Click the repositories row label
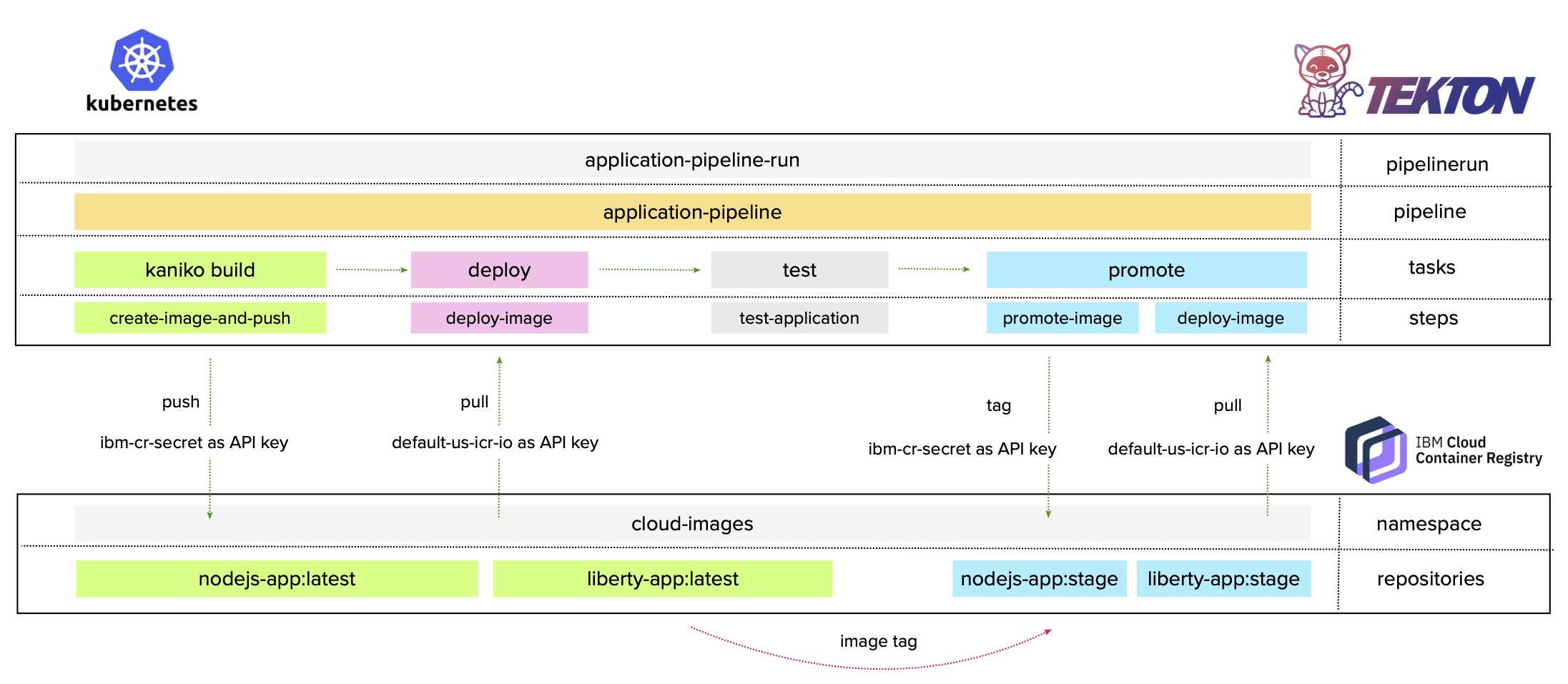Screen dimensions: 1568x684 [x=1431, y=579]
